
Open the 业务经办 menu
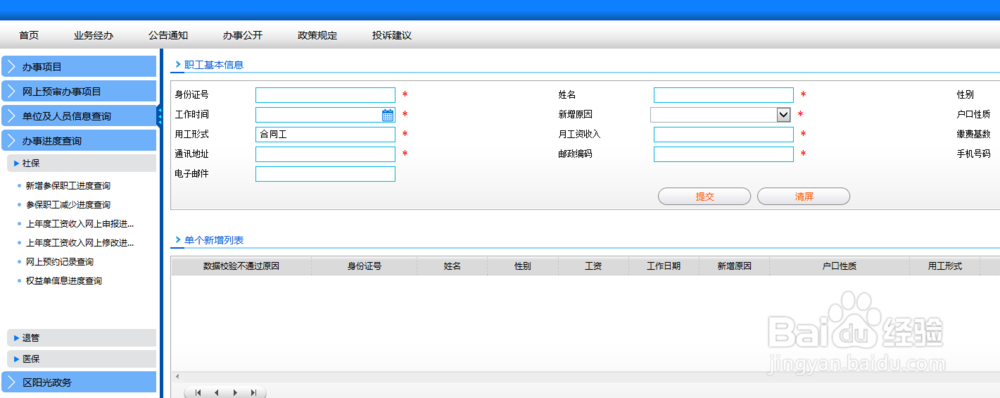(93, 36)
